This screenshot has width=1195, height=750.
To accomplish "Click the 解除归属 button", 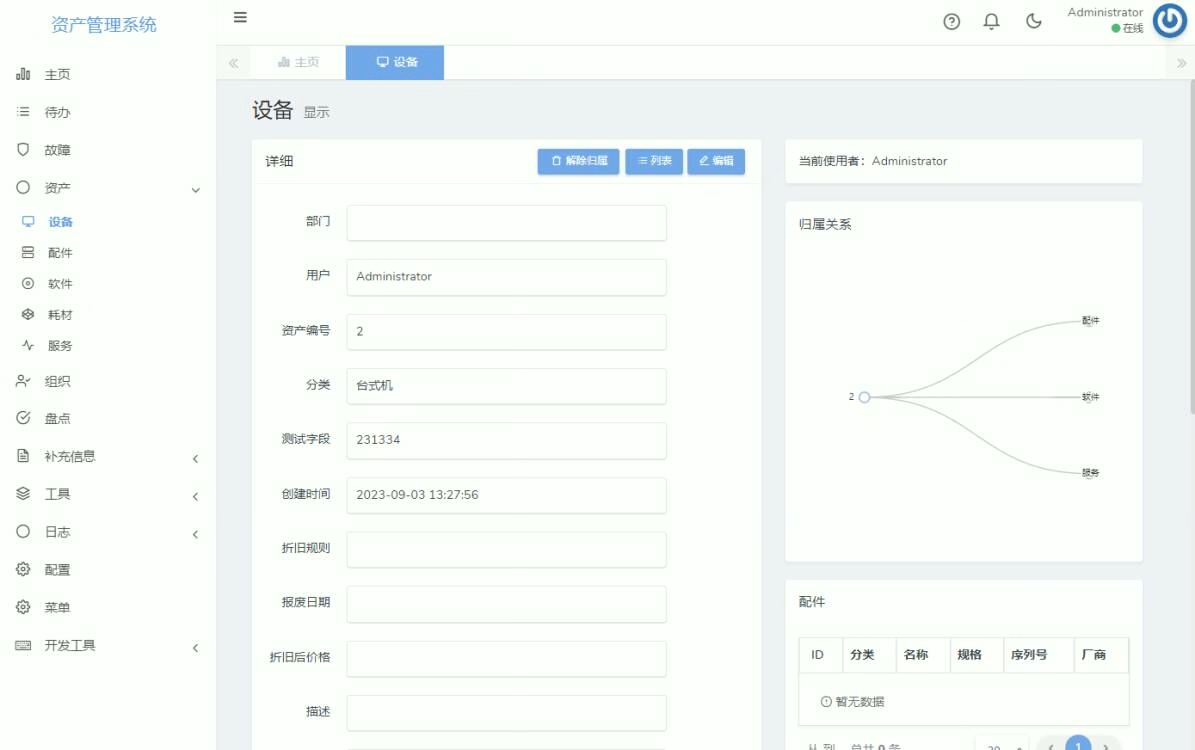I will coord(579,161).
